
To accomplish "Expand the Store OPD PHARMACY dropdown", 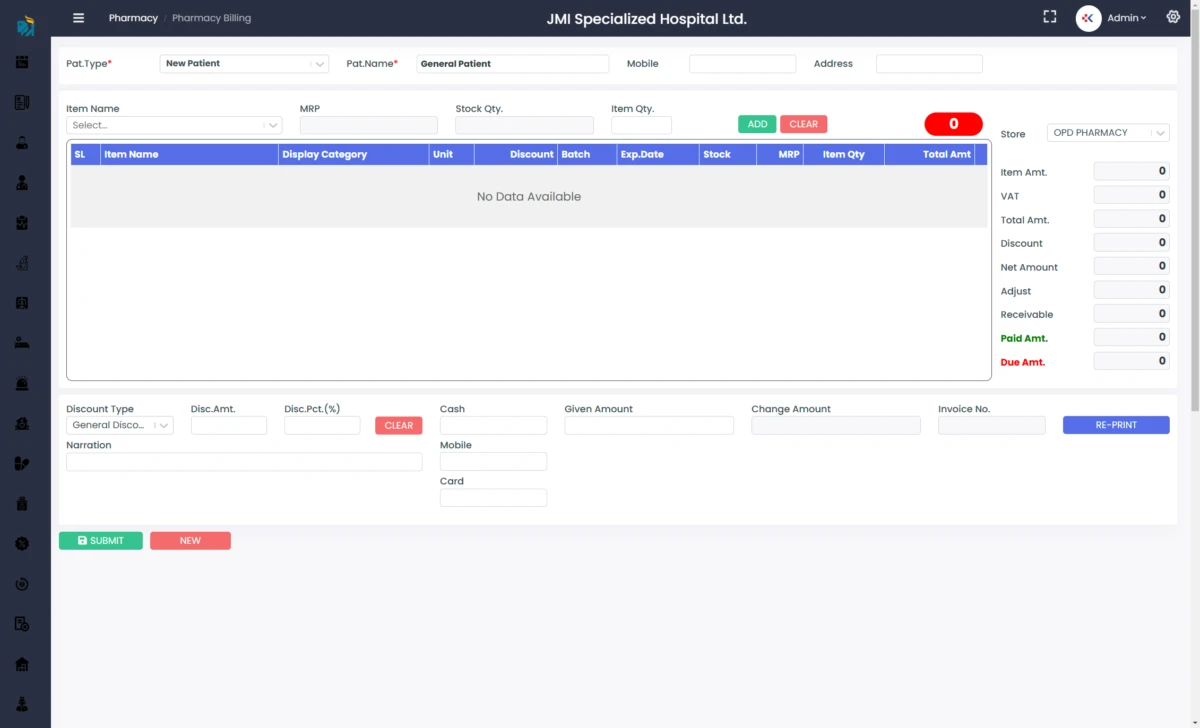I will [1108, 133].
